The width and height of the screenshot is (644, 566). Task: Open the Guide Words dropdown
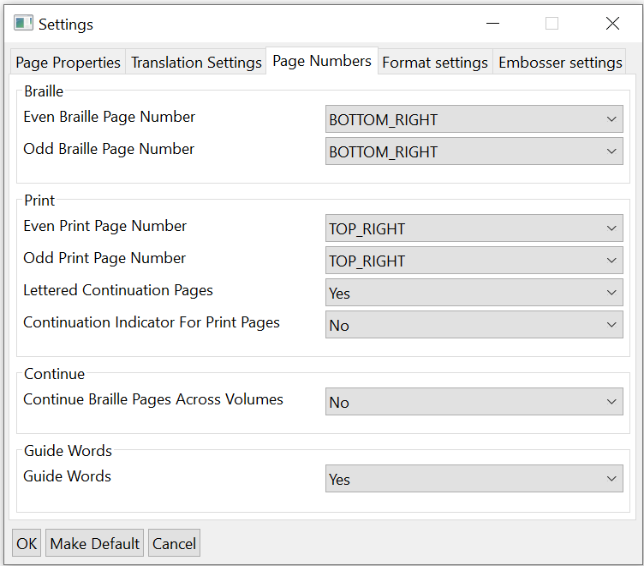point(474,479)
